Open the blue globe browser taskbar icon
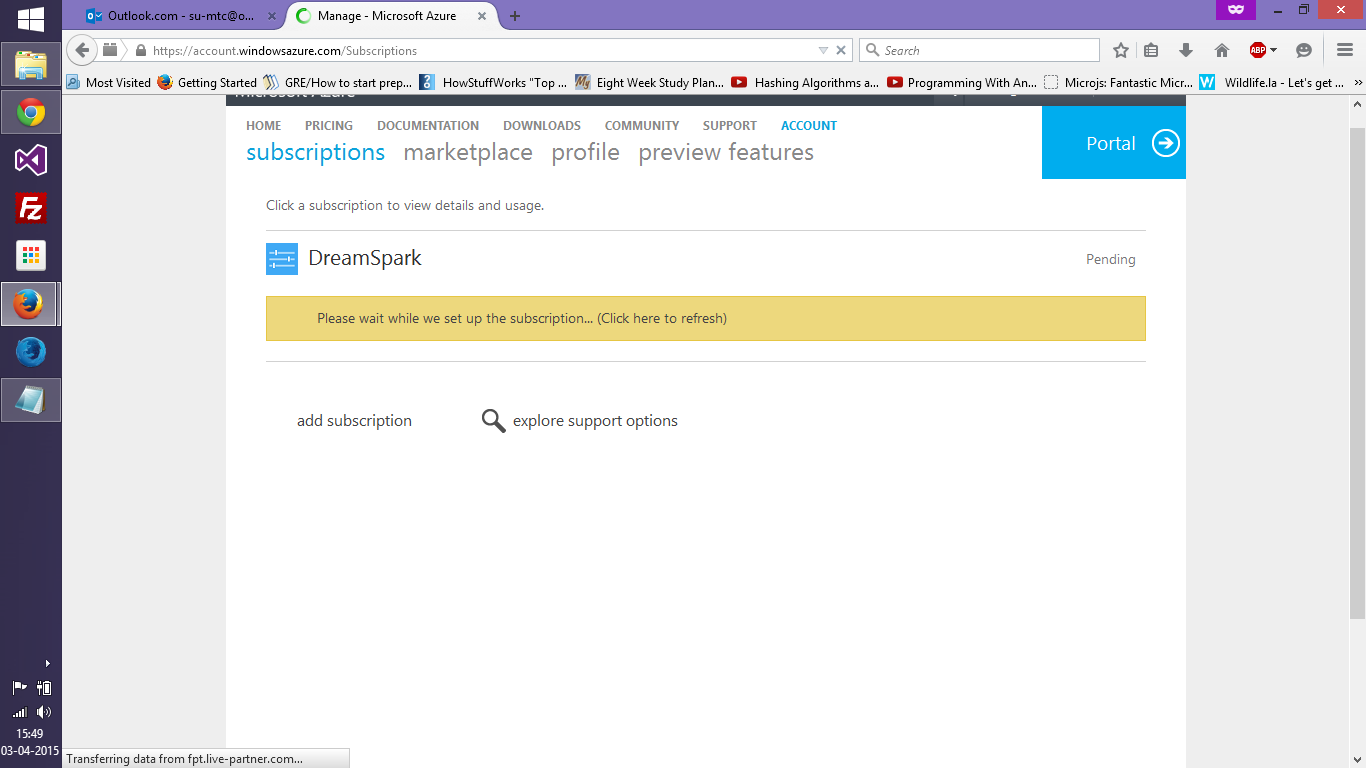Screen dimensions: 1366x768 (30, 352)
